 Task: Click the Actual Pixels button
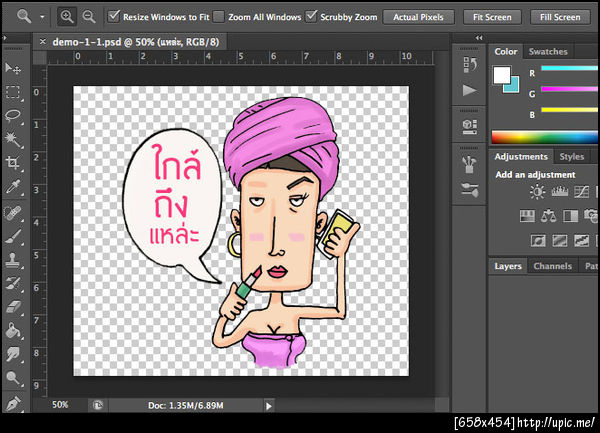coord(418,17)
